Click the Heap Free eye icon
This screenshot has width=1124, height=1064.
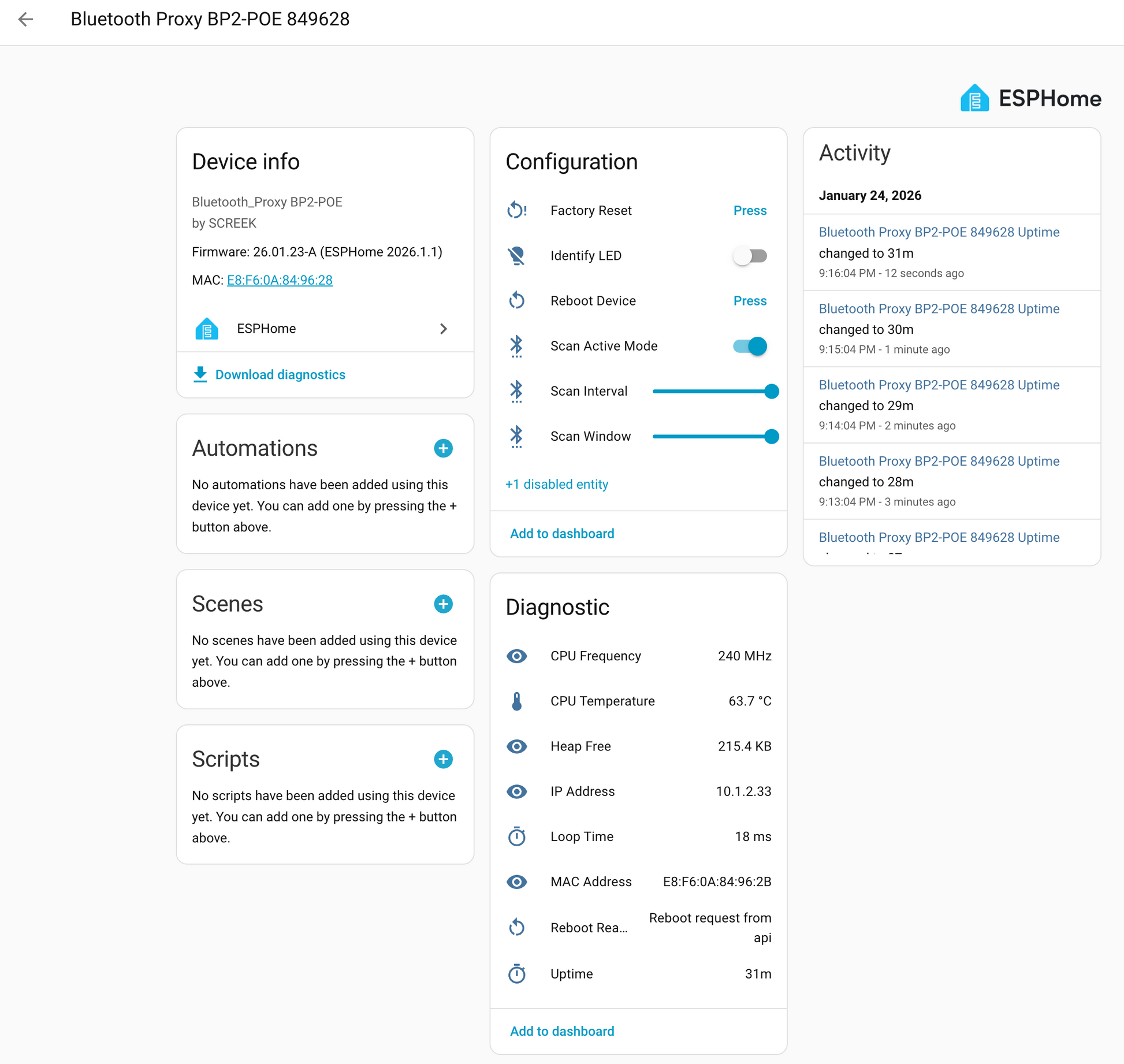pyautogui.click(x=516, y=746)
